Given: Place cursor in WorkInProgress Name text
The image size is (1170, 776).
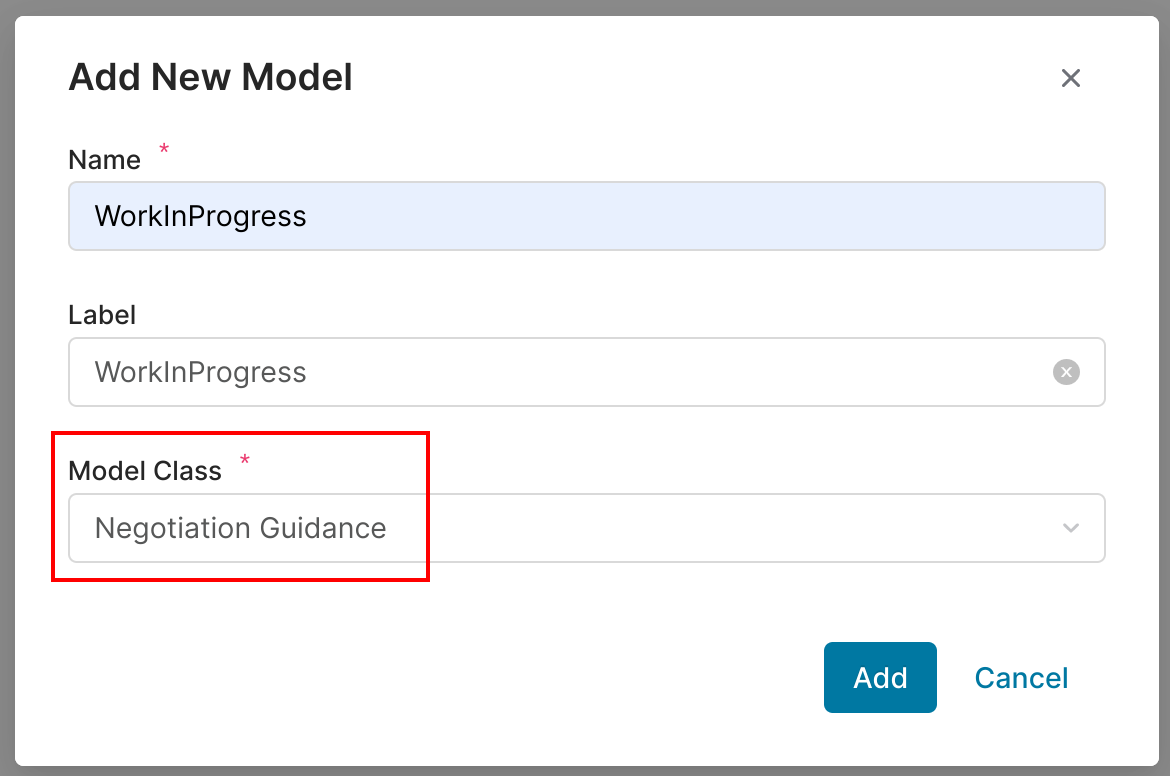Looking at the screenshot, I should click(x=200, y=216).
